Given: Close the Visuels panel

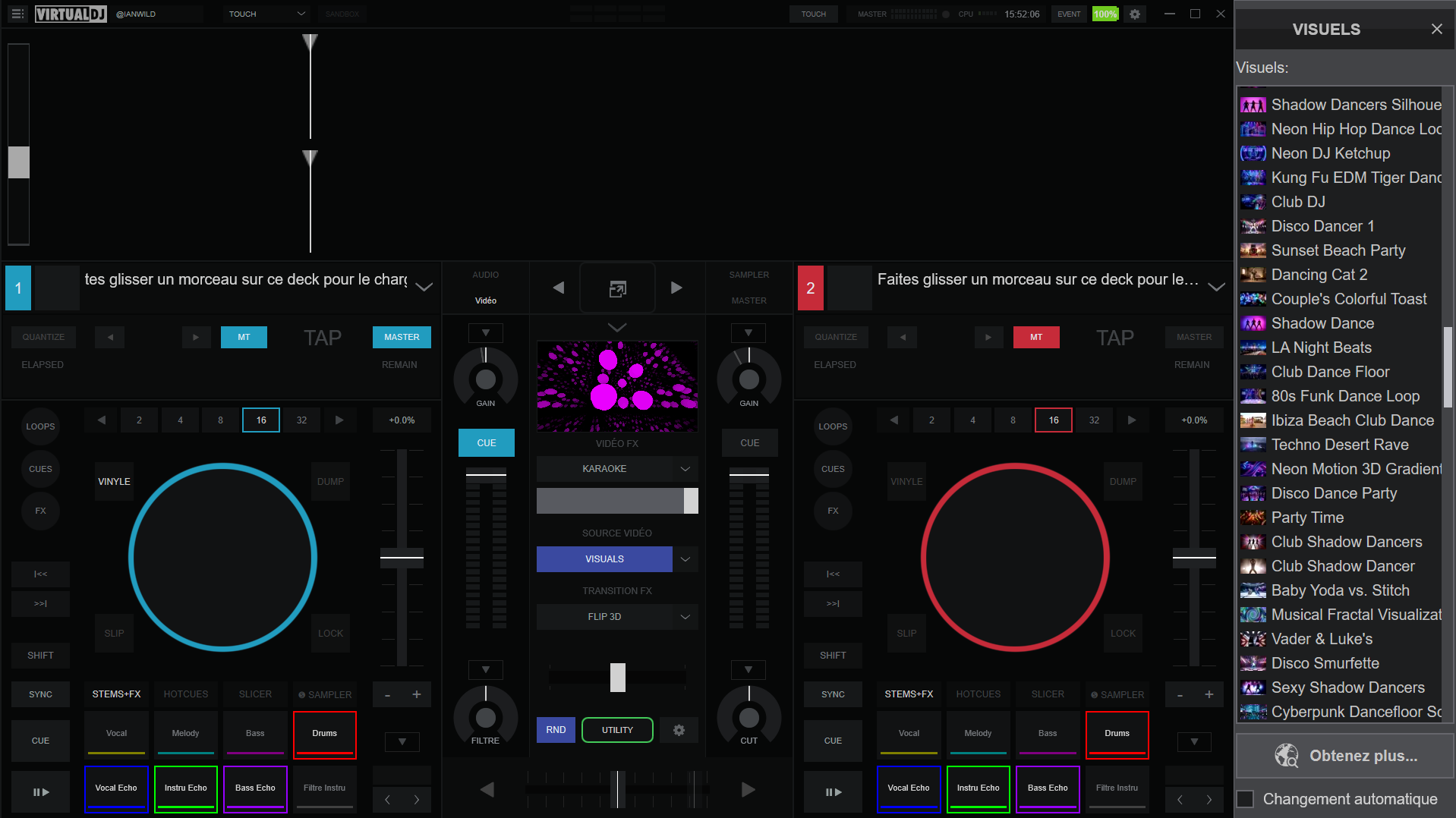Looking at the screenshot, I should 1436,29.
